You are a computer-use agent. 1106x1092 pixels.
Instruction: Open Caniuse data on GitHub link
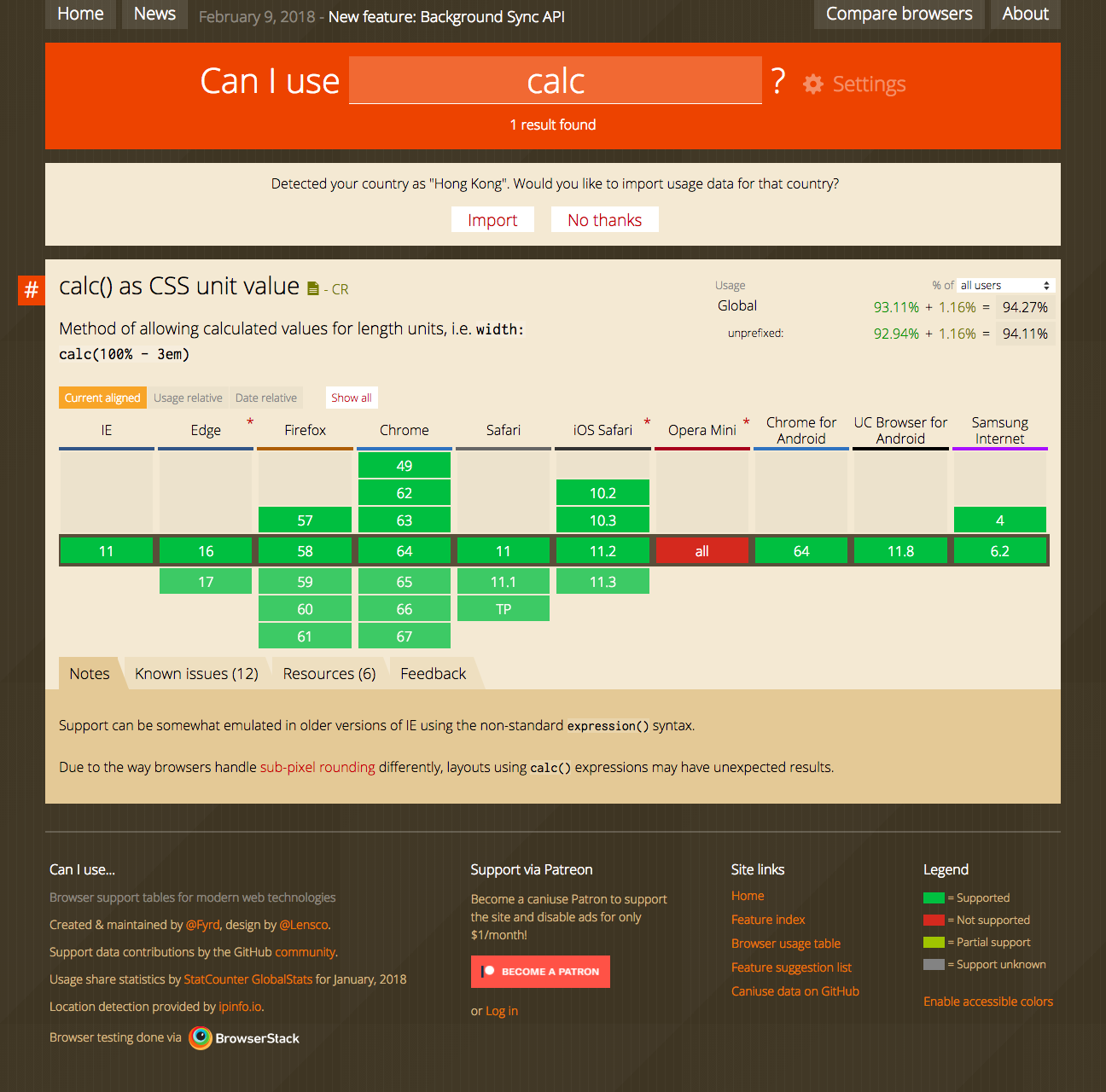[x=795, y=991]
